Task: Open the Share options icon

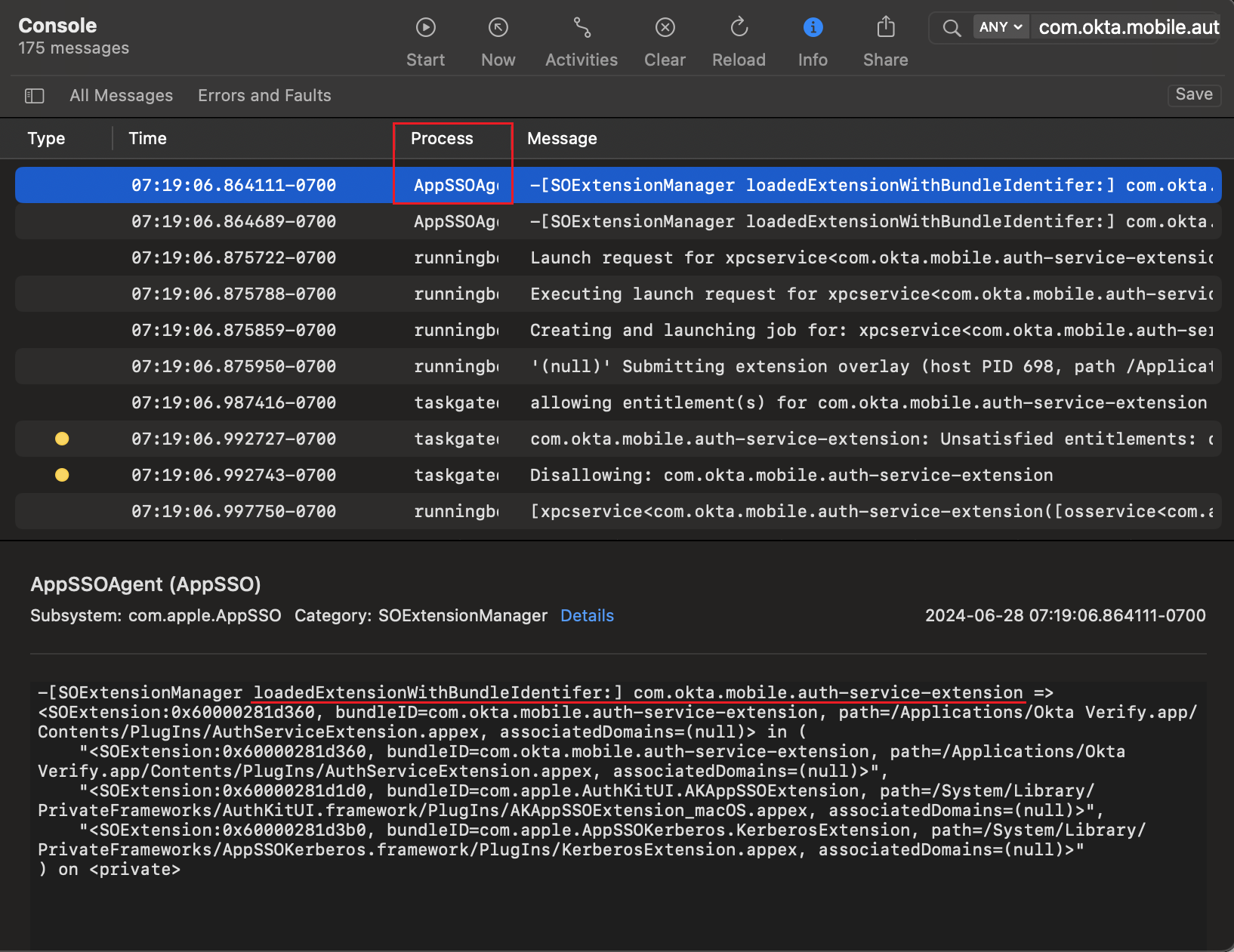Action: (884, 27)
